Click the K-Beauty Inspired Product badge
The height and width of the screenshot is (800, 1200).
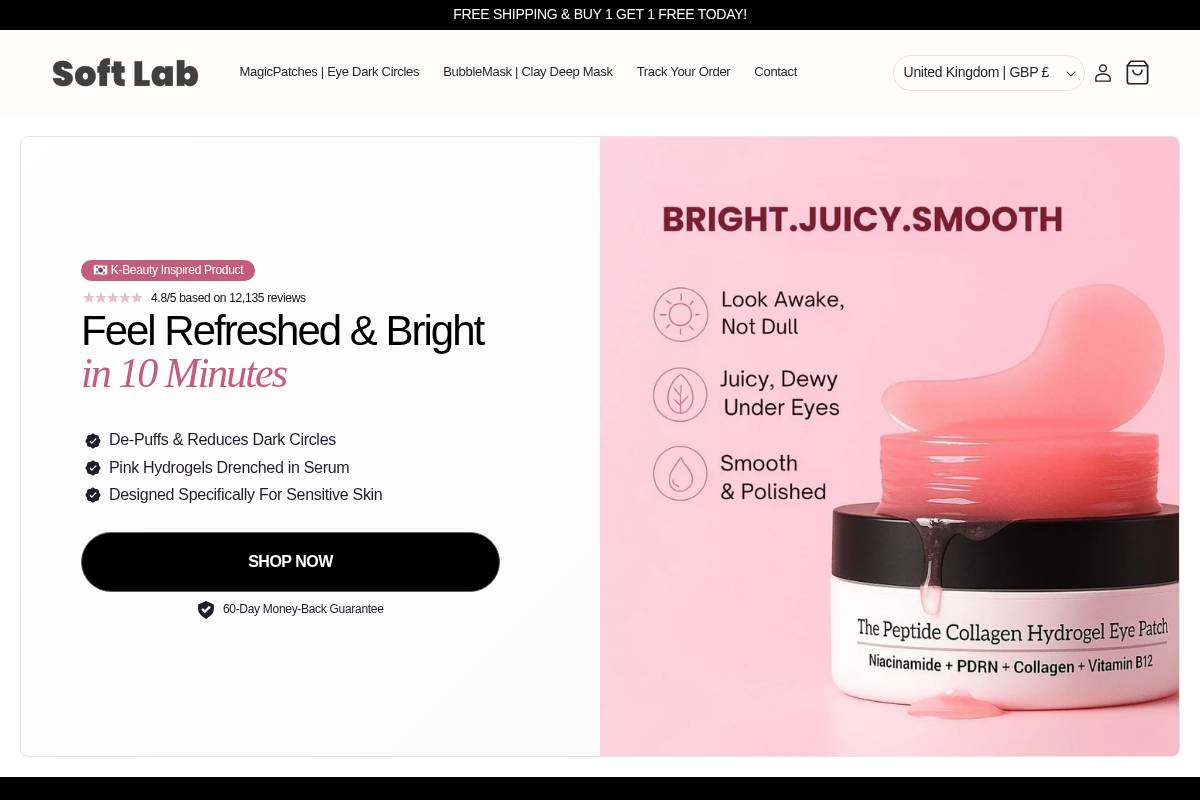click(168, 270)
